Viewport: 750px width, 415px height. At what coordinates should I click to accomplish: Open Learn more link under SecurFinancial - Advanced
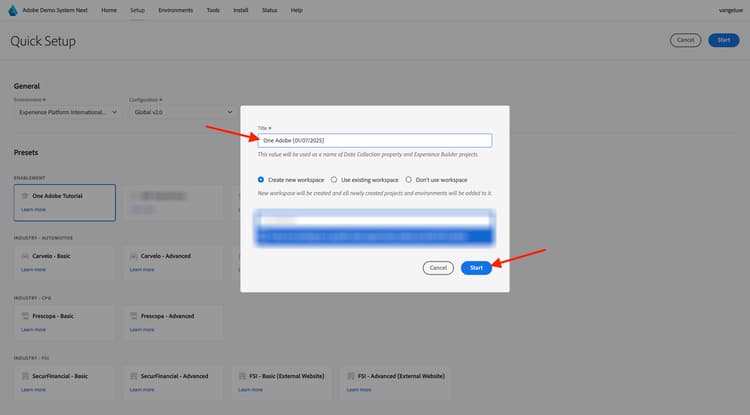pyautogui.click(x=142, y=390)
